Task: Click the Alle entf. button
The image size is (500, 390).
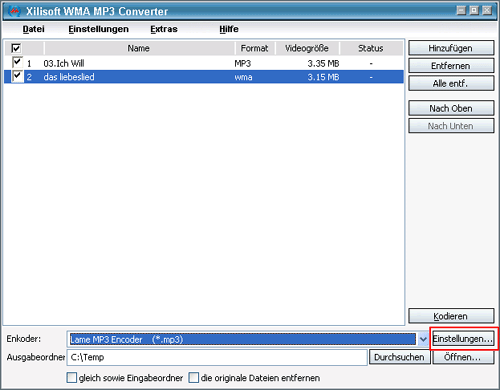Action: (x=451, y=83)
